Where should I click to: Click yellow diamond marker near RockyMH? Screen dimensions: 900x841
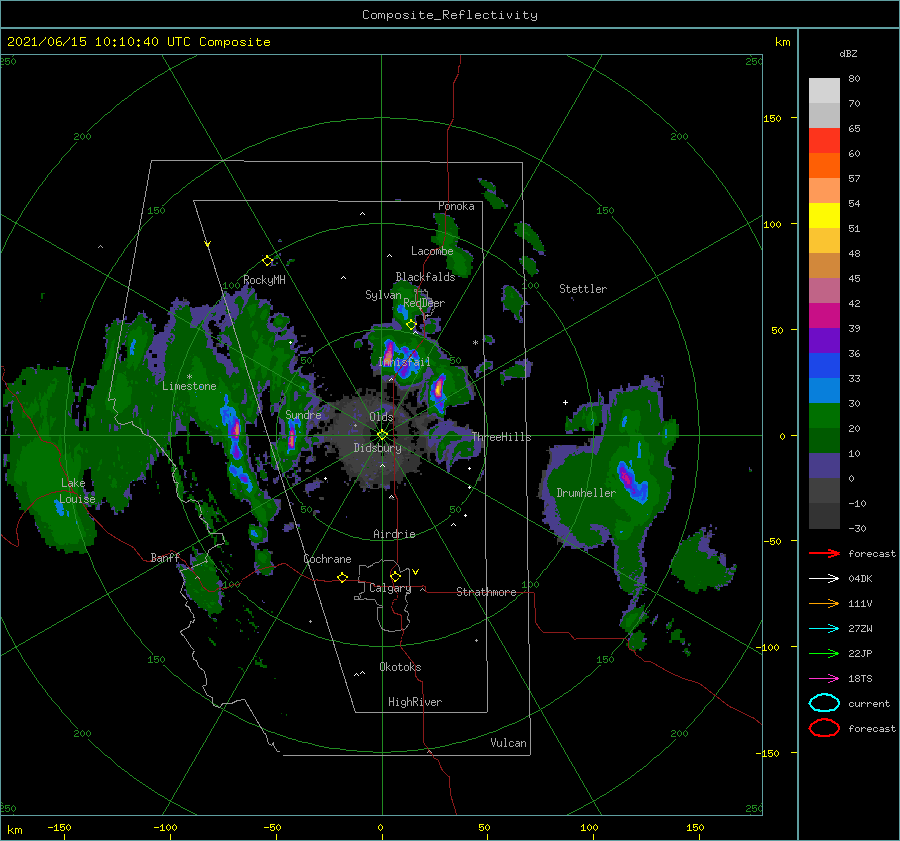coord(267,261)
